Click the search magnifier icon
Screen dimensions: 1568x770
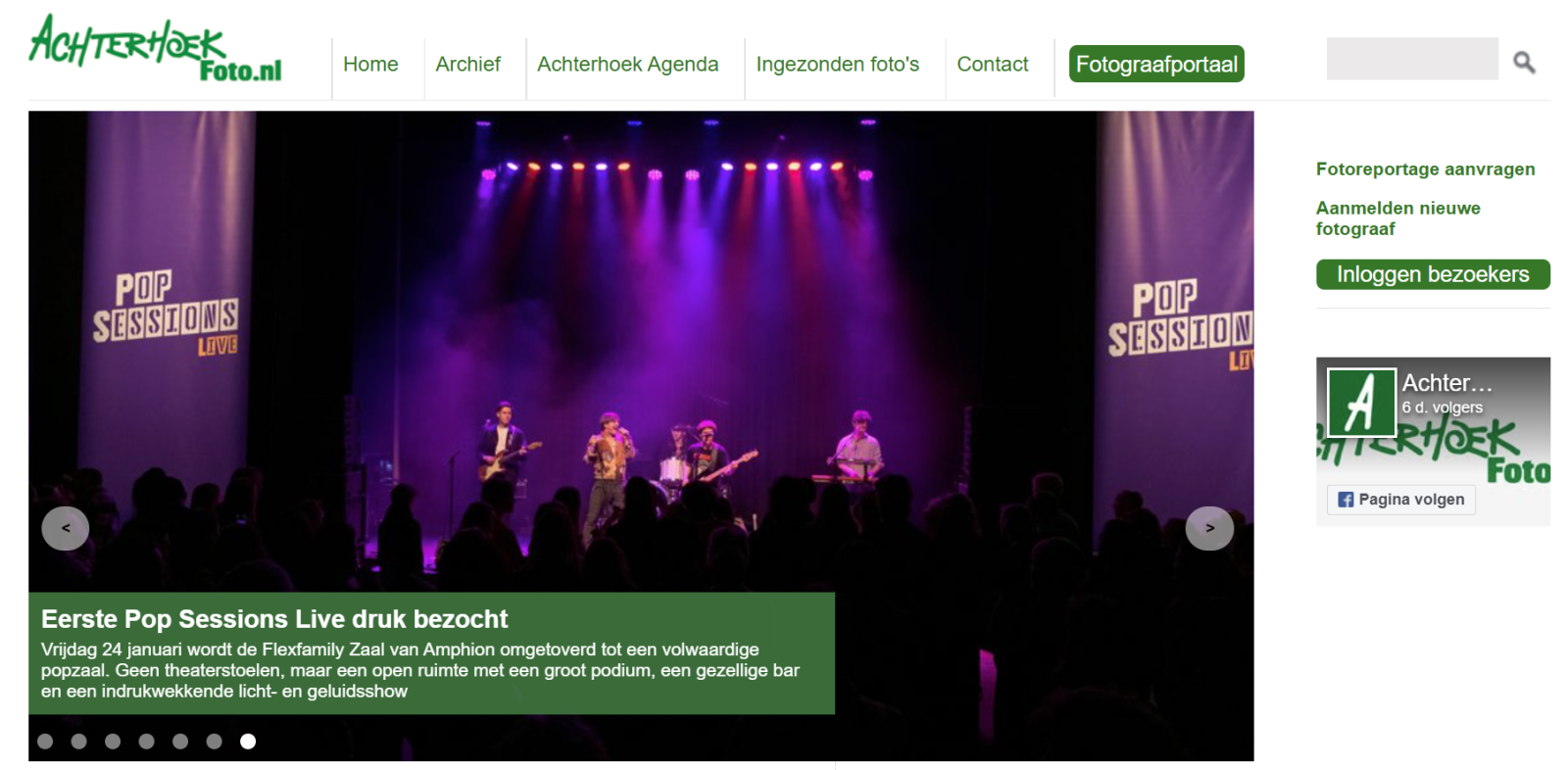[x=1524, y=63]
